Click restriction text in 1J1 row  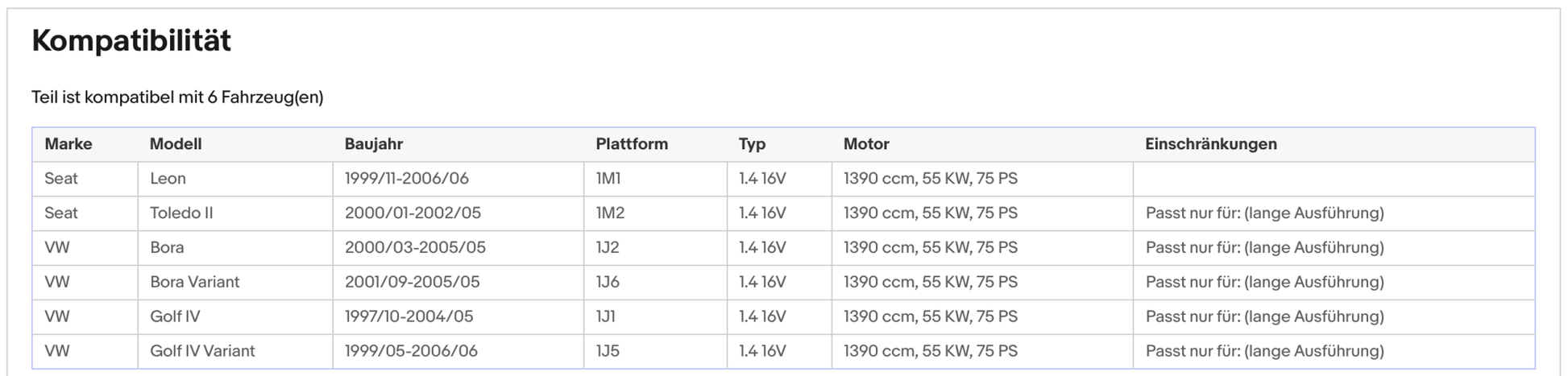point(1265,317)
